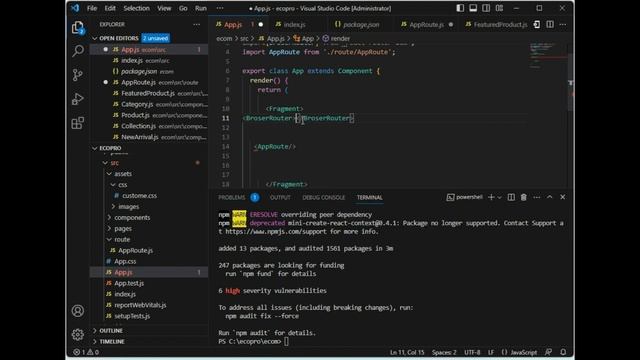Open Customize Layout icon
Image resolution: width=640 pixels, height=360 pixels.
[499, 8]
